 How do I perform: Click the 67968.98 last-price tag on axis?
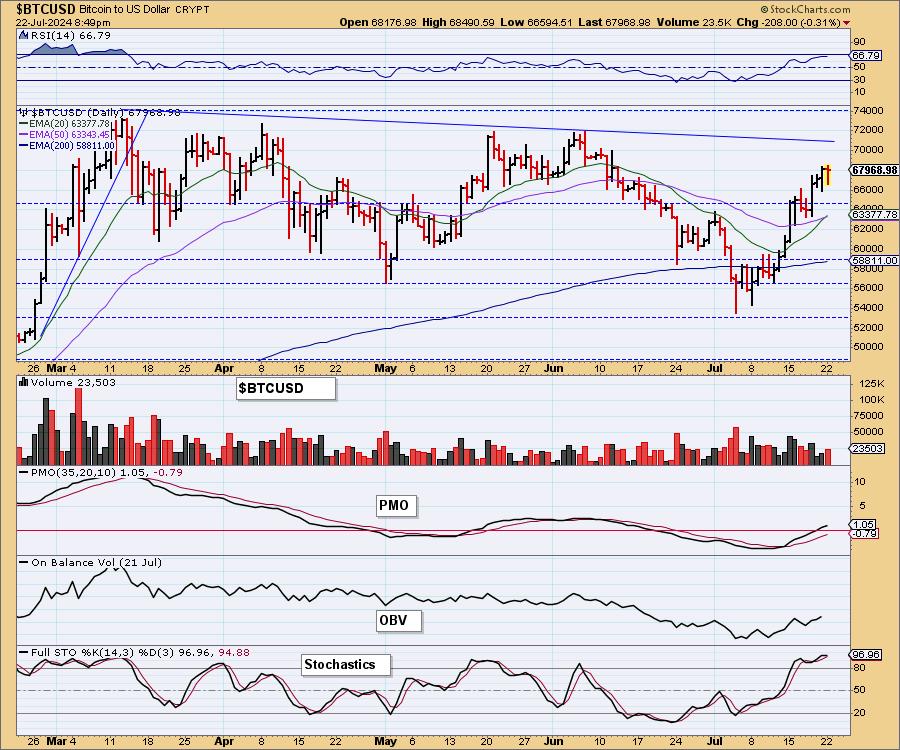(875, 170)
